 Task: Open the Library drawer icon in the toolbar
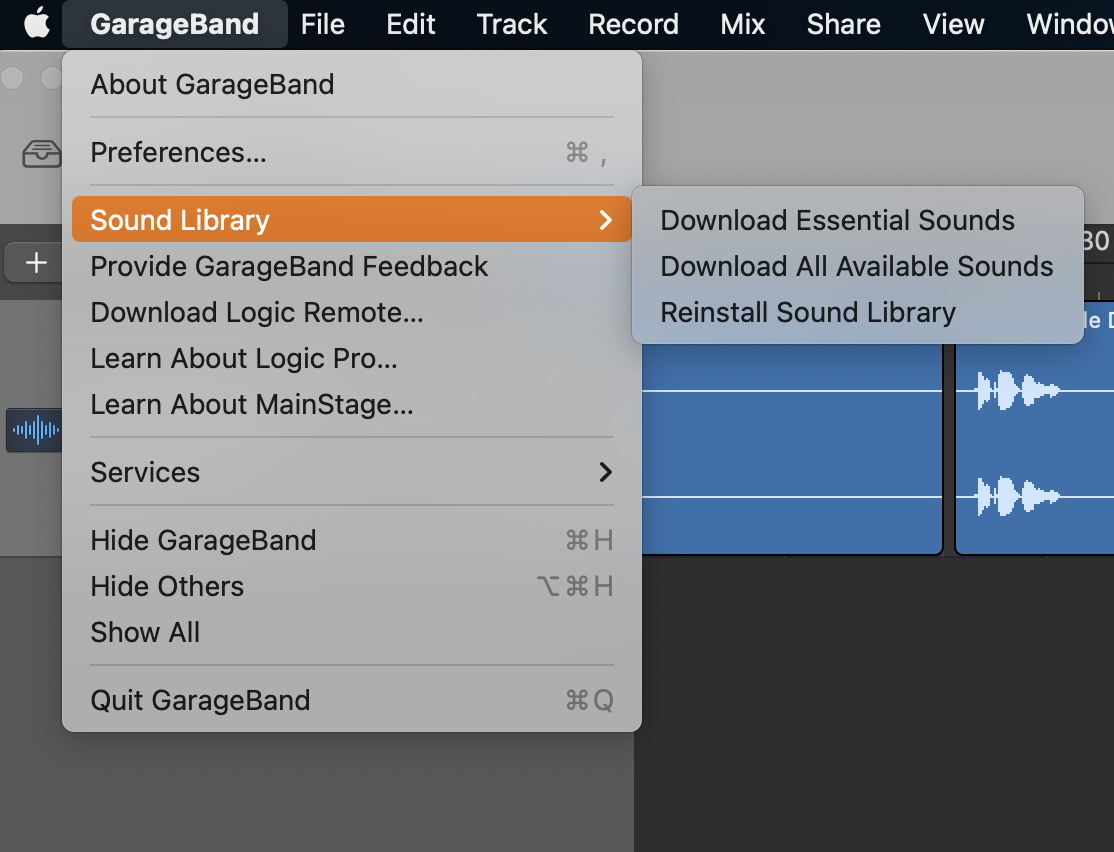[41, 153]
